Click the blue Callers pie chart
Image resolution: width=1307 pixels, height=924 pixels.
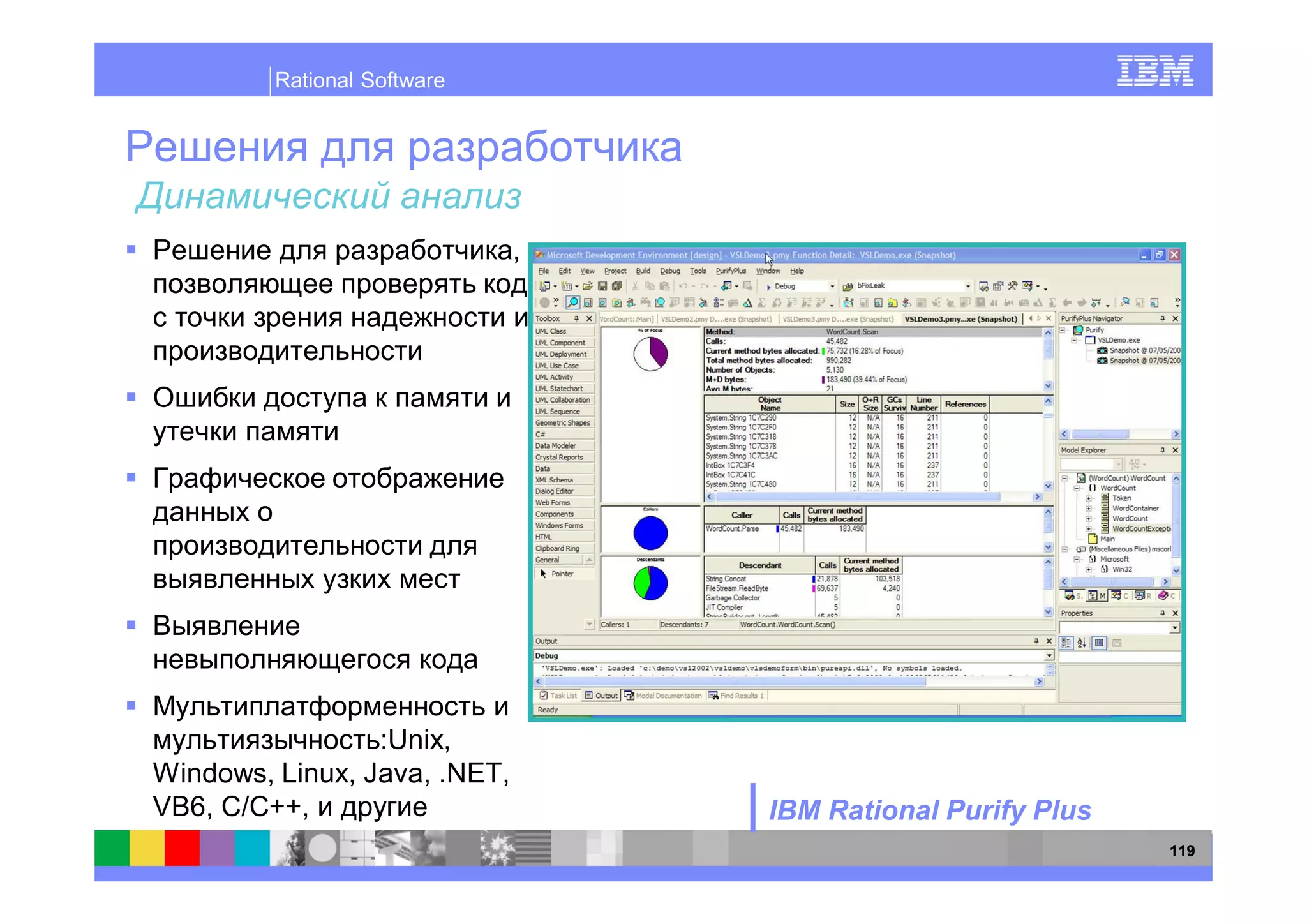coord(650,533)
